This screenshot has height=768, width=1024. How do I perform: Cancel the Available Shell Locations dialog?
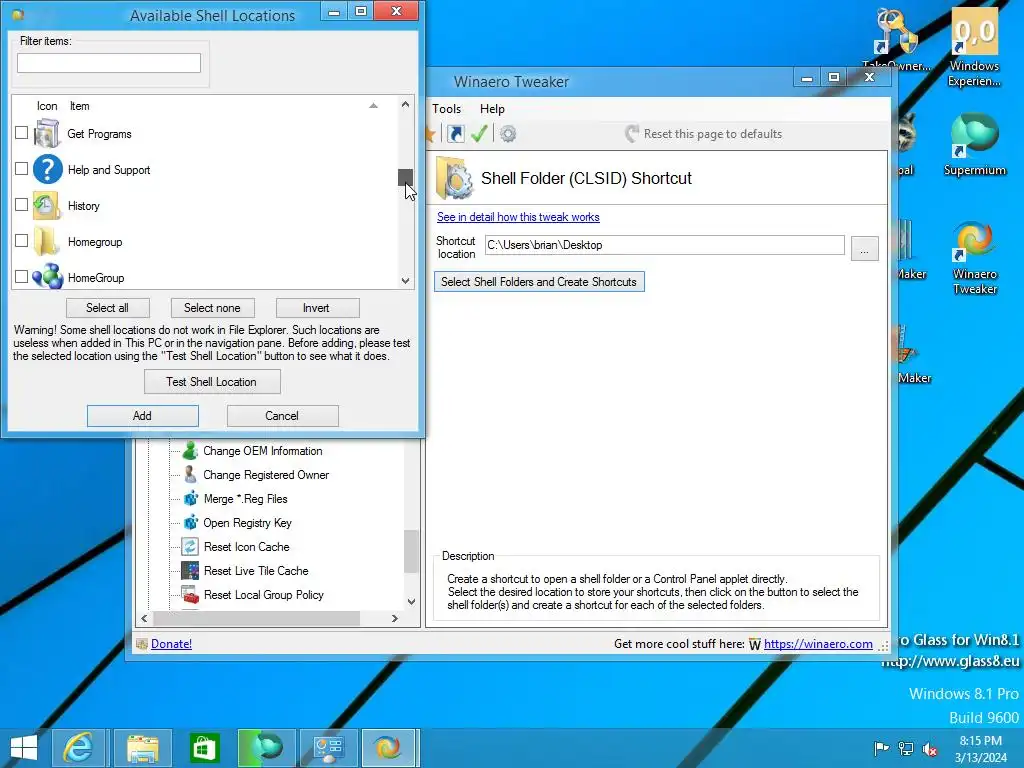282,415
